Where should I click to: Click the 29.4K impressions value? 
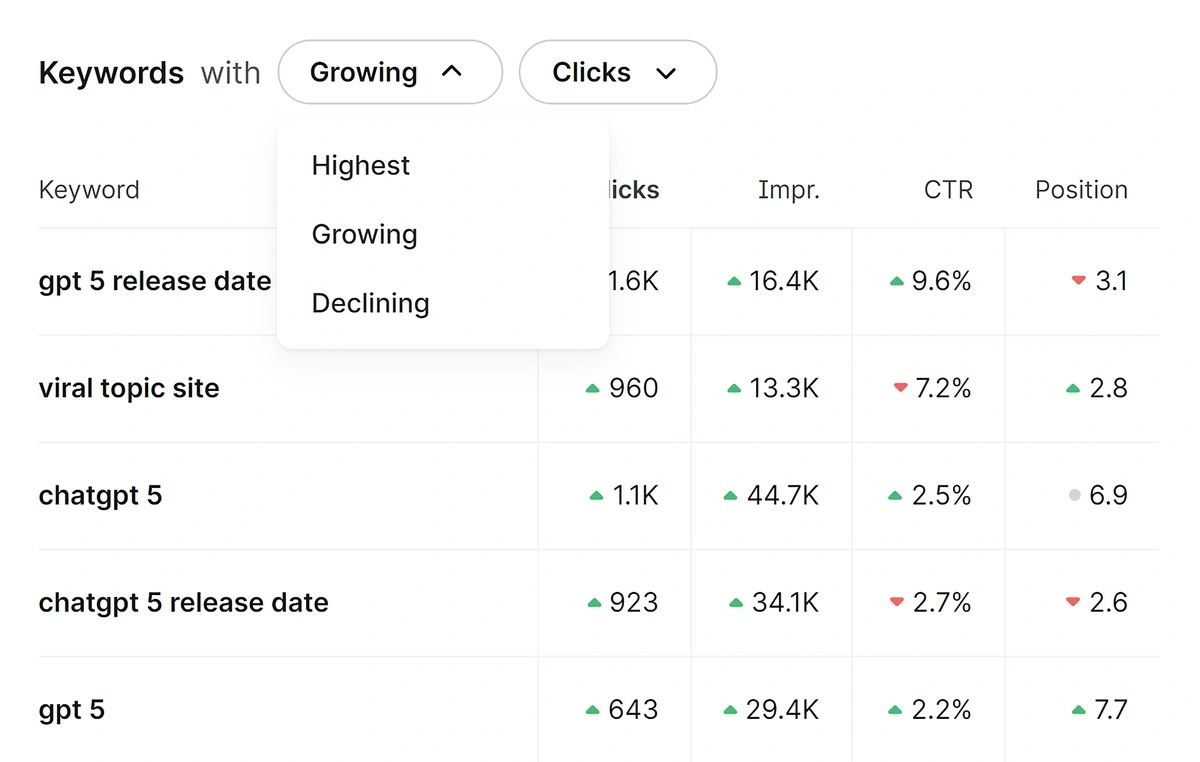tap(783, 710)
